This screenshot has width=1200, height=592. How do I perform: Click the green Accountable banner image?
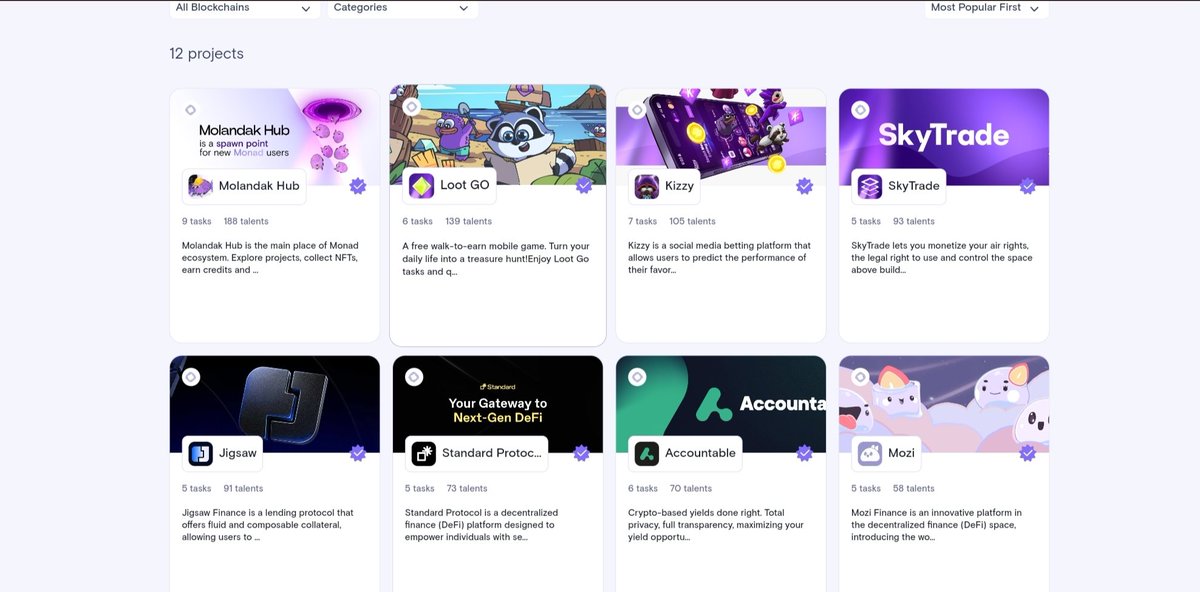click(721, 404)
